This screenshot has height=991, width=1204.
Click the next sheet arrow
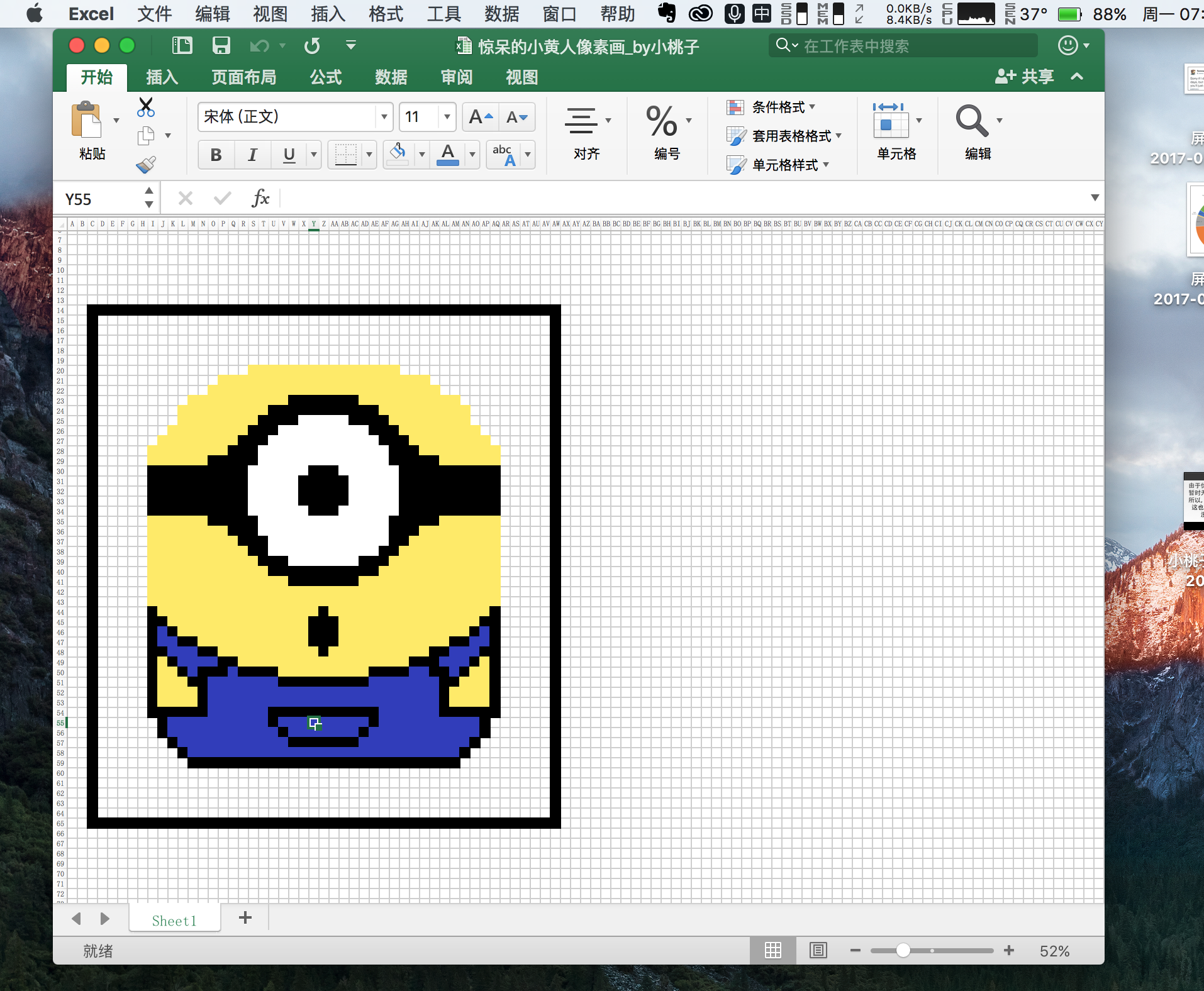pyautogui.click(x=105, y=919)
